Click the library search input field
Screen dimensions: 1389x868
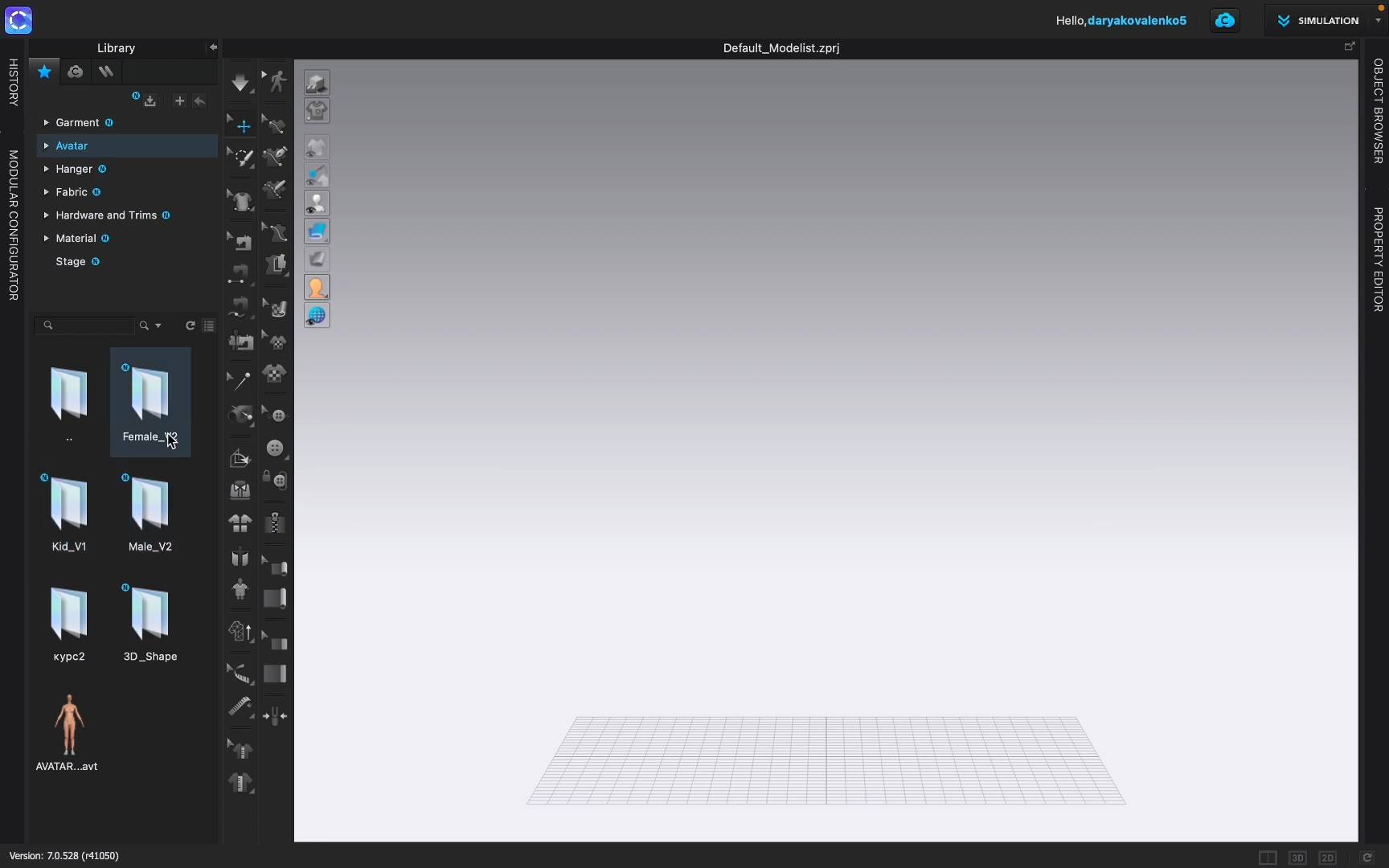84,325
